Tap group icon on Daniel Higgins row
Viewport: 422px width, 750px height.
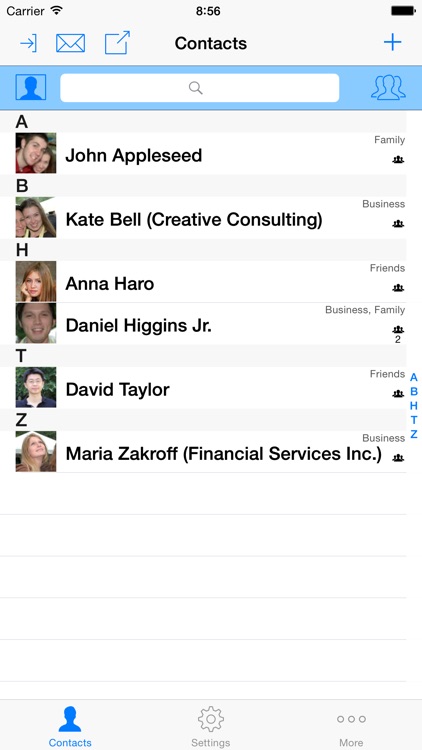[x=398, y=330]
